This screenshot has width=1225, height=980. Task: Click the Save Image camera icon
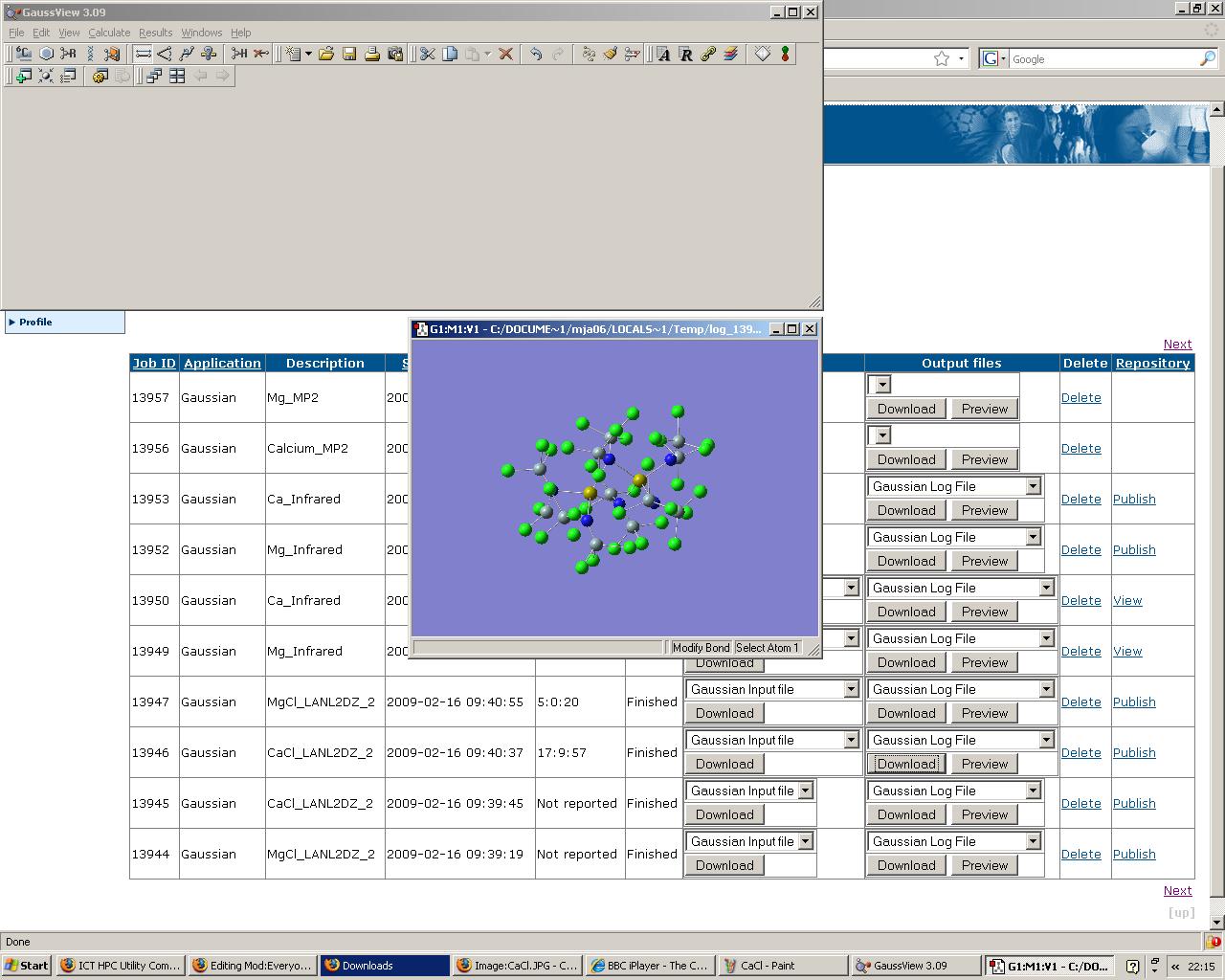point(395,54)
